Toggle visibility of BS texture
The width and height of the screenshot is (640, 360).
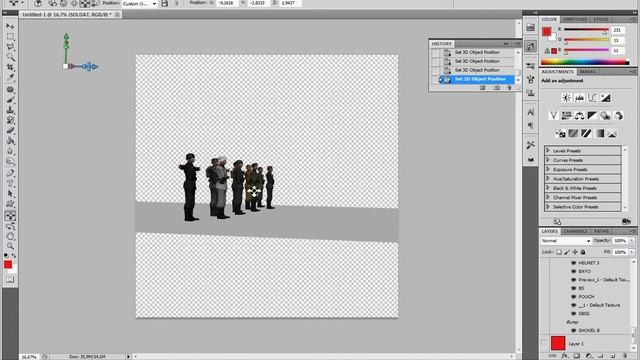coord(573,289)
